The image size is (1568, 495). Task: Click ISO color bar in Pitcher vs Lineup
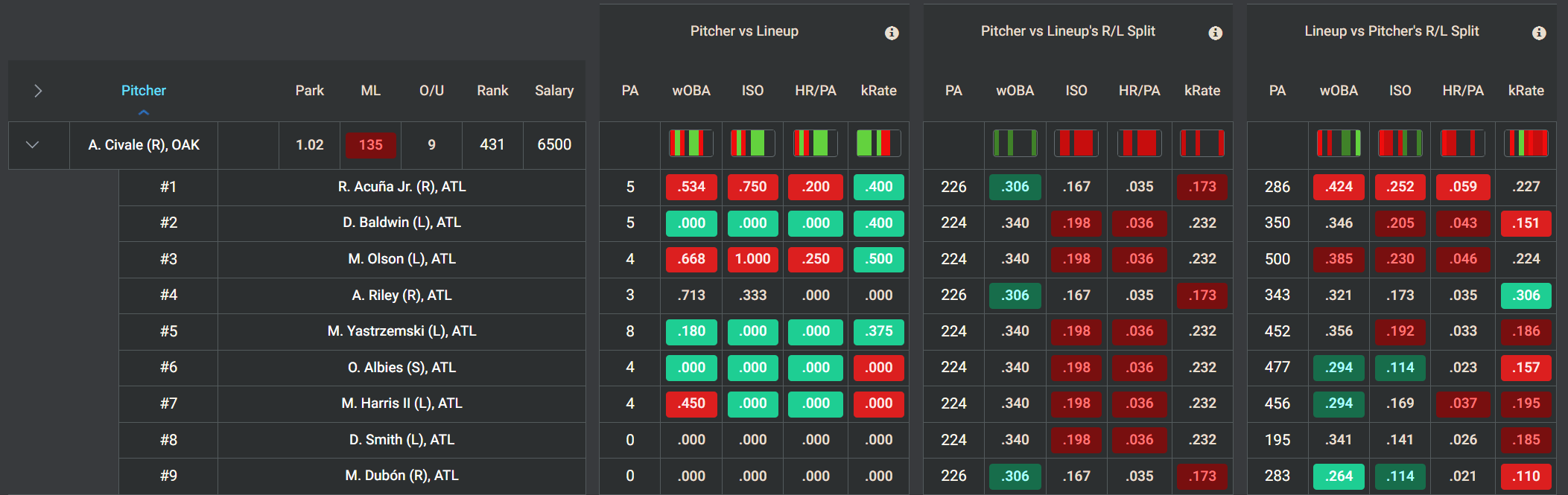click(752, 143)
